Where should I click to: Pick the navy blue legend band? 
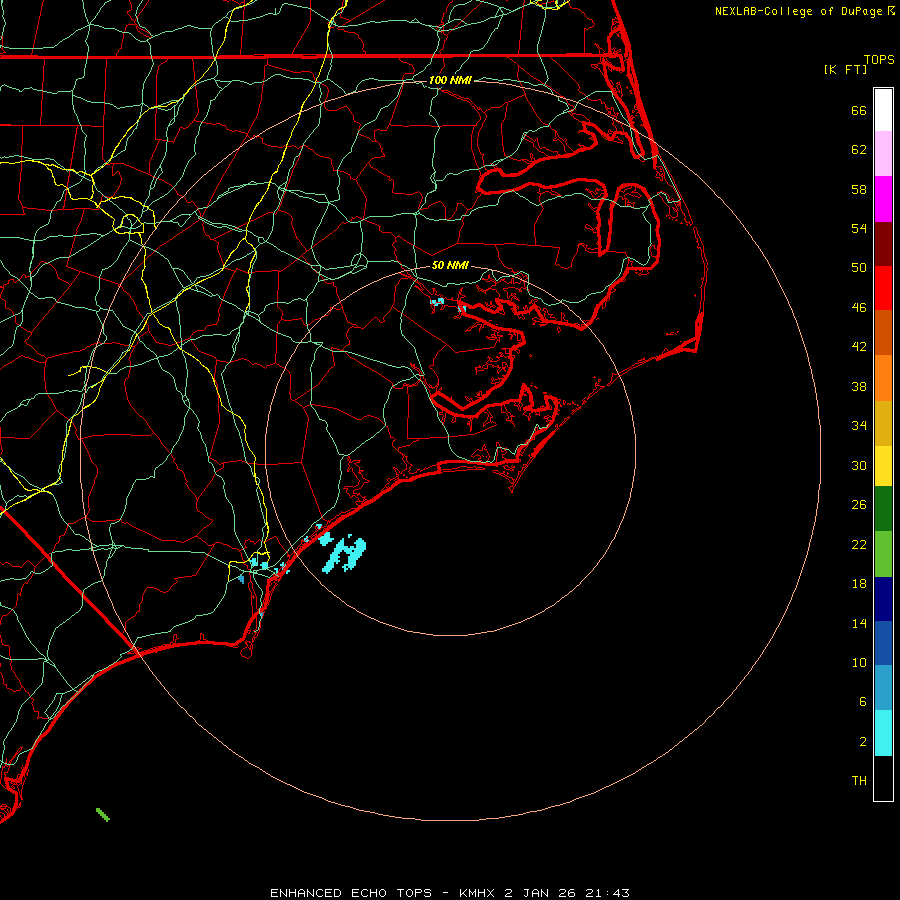883,599
